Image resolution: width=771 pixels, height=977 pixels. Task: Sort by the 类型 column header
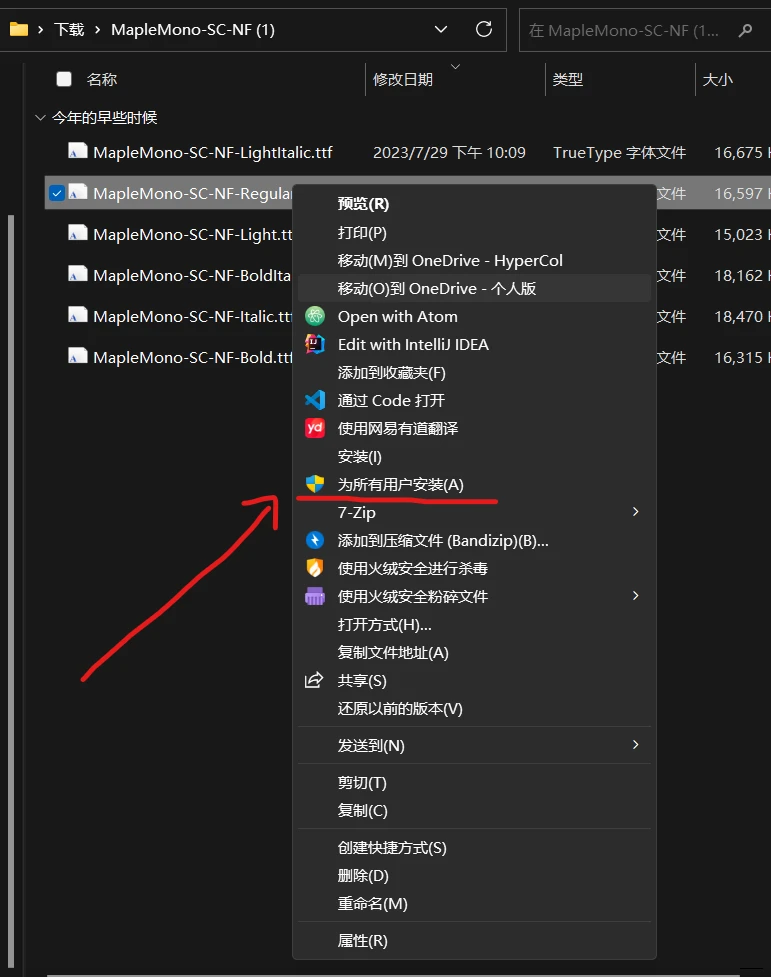coord(567,79)
